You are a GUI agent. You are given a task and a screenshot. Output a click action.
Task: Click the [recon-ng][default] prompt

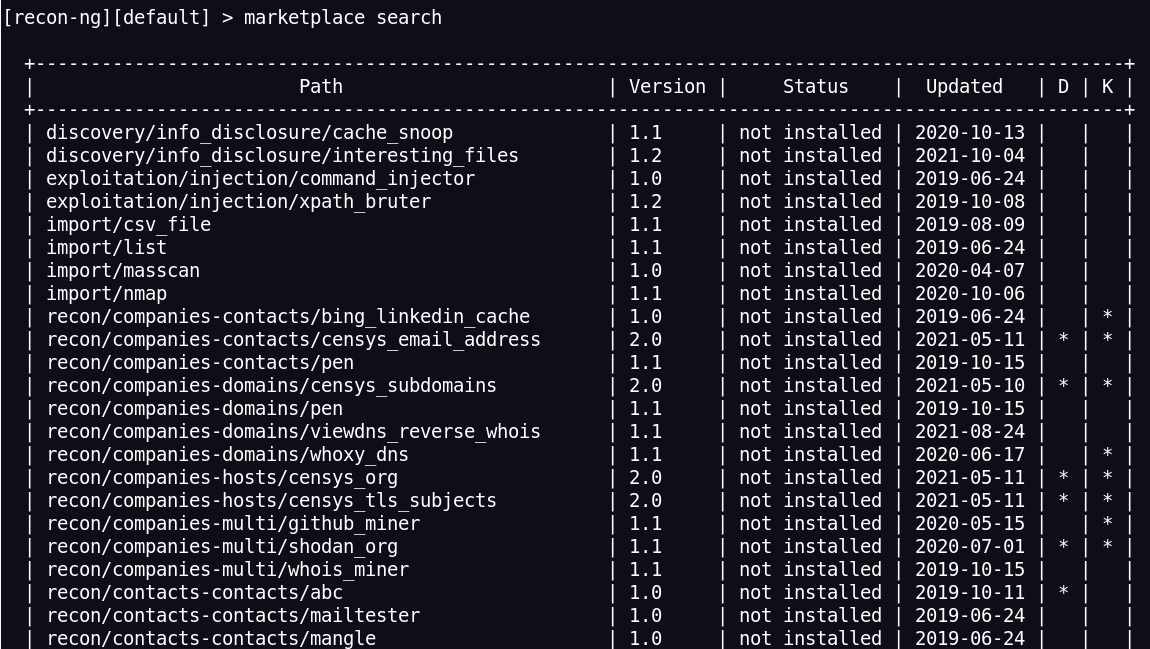tap(106, 18)
